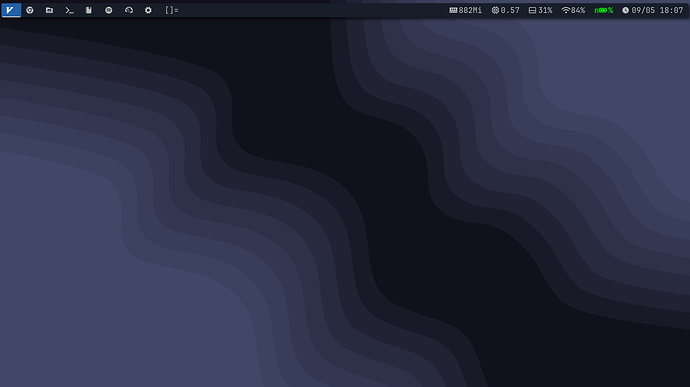Click the 0.57 CPU load value
This screenshot has width=690, height=387.
[510, 10]
